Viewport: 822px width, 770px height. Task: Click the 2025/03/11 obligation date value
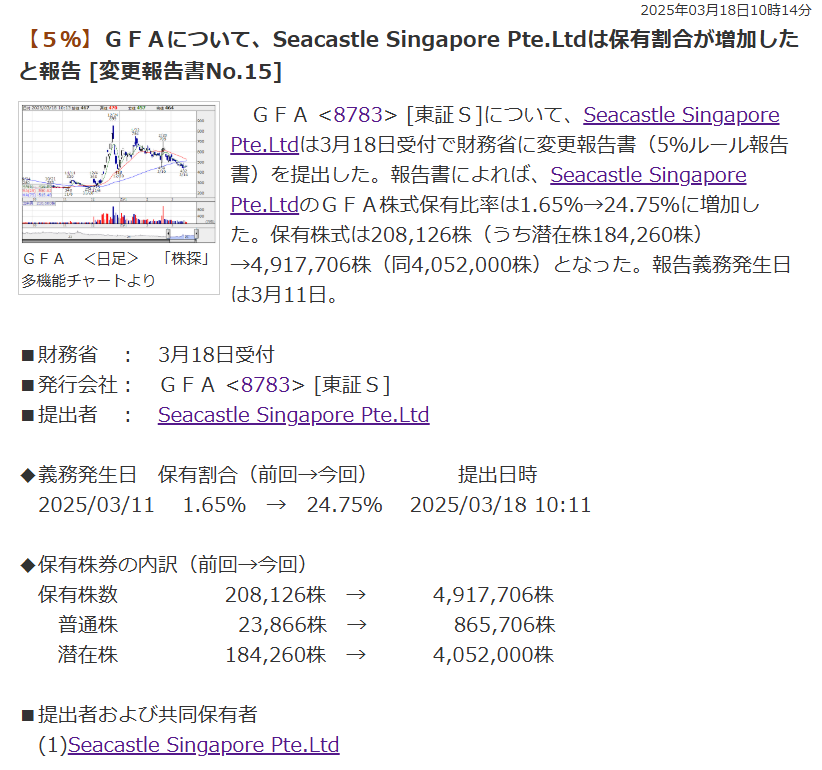coord(96,505)
